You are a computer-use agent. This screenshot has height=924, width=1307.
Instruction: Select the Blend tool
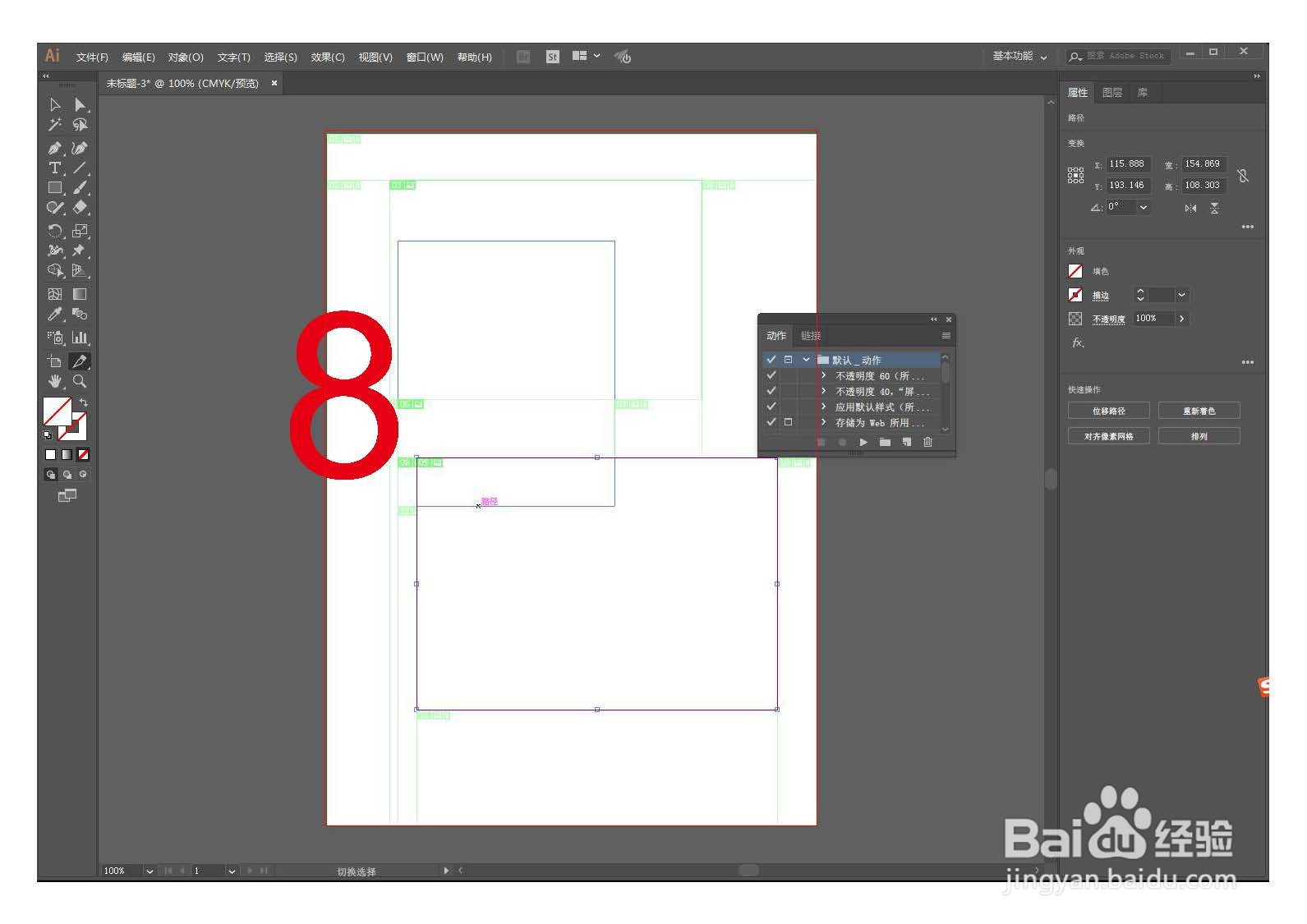(x=80, y=314)
